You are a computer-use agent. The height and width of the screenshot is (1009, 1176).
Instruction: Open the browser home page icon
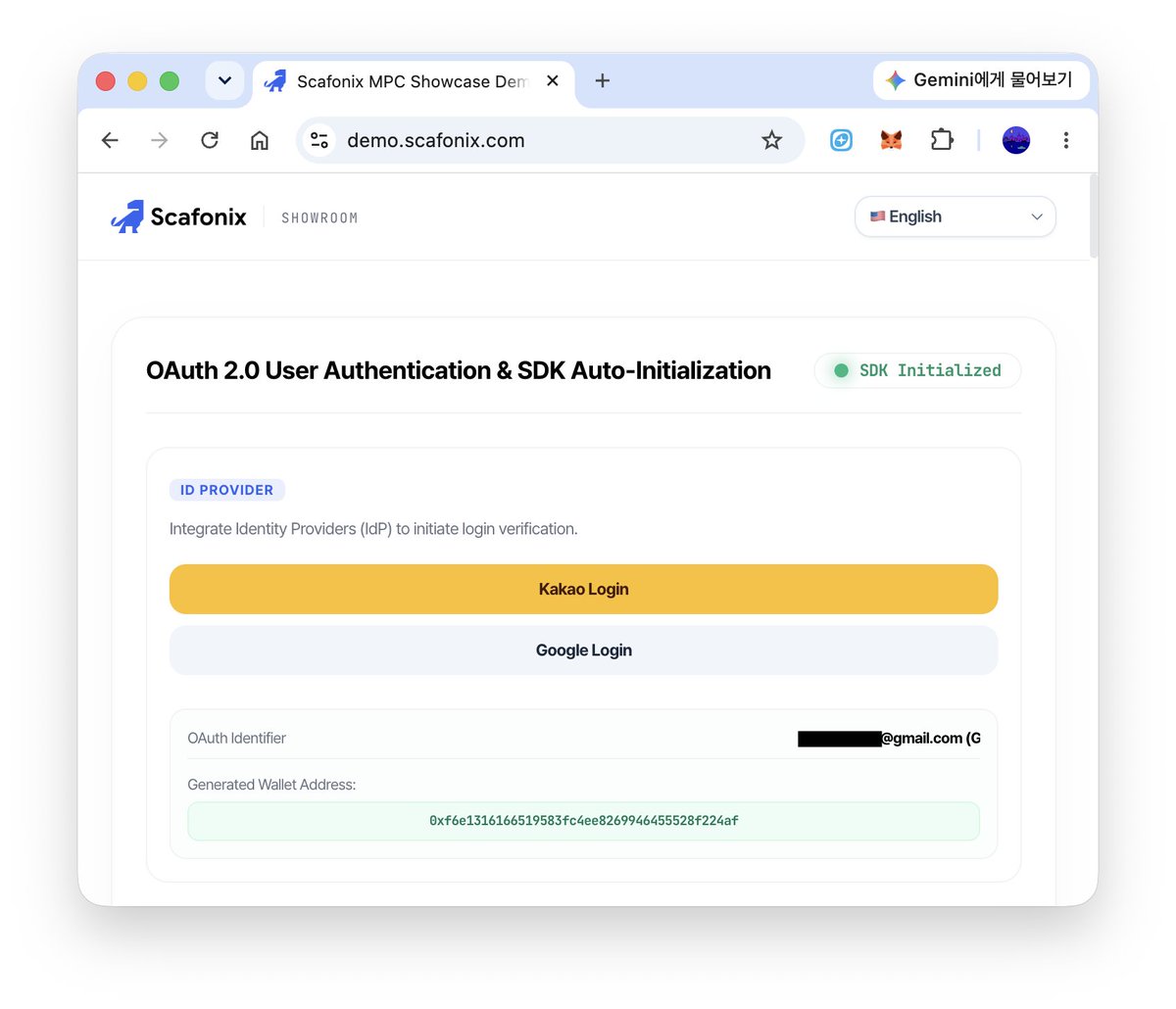260,140
